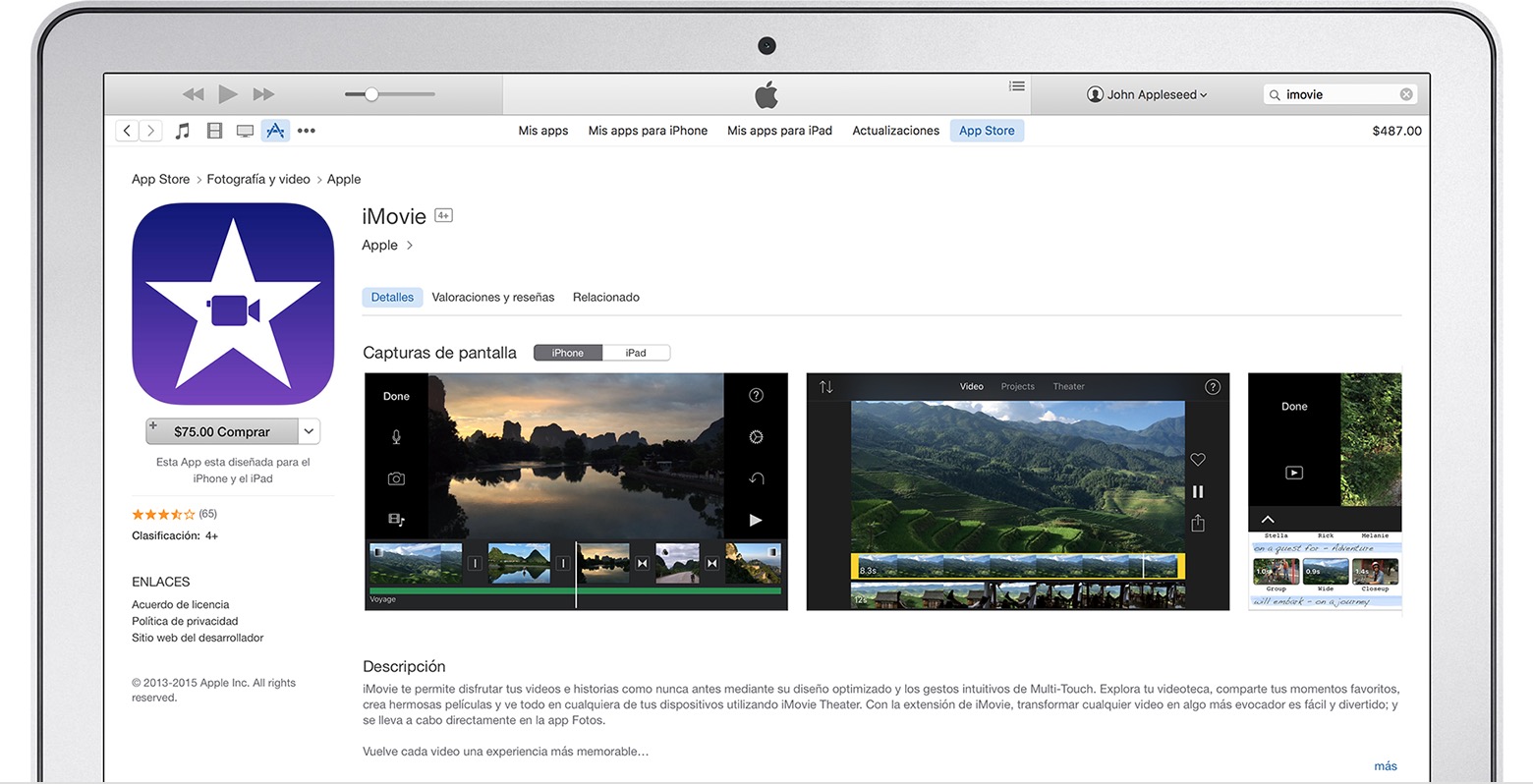
Task: Select the Apps 'A' section icon
Action: [274, 130]
